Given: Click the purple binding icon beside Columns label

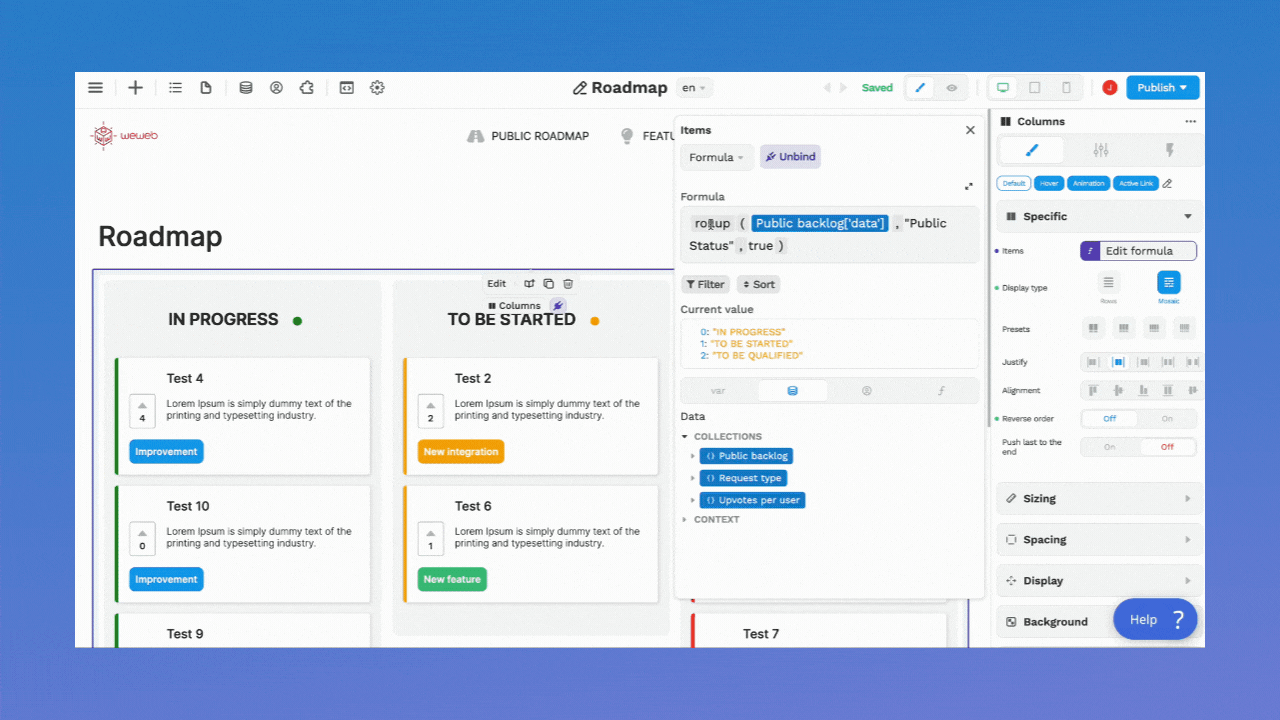Looking at the screenshot, I should [558, 306].
